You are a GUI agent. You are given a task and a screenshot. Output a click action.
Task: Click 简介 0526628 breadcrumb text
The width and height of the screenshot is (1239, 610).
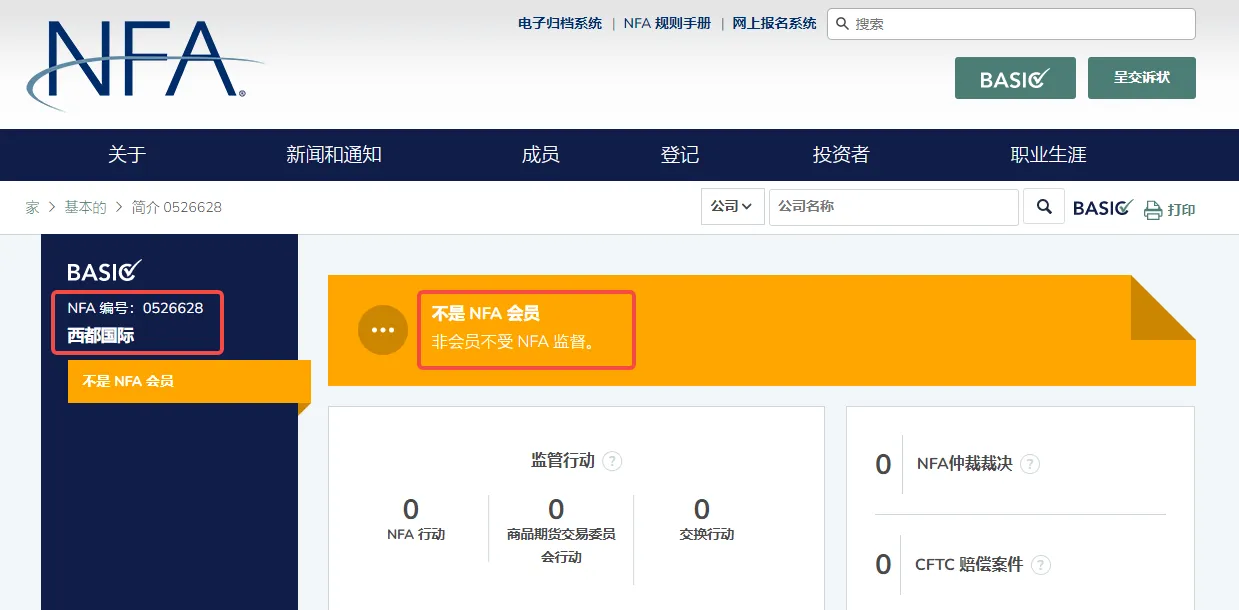[176, 207]
